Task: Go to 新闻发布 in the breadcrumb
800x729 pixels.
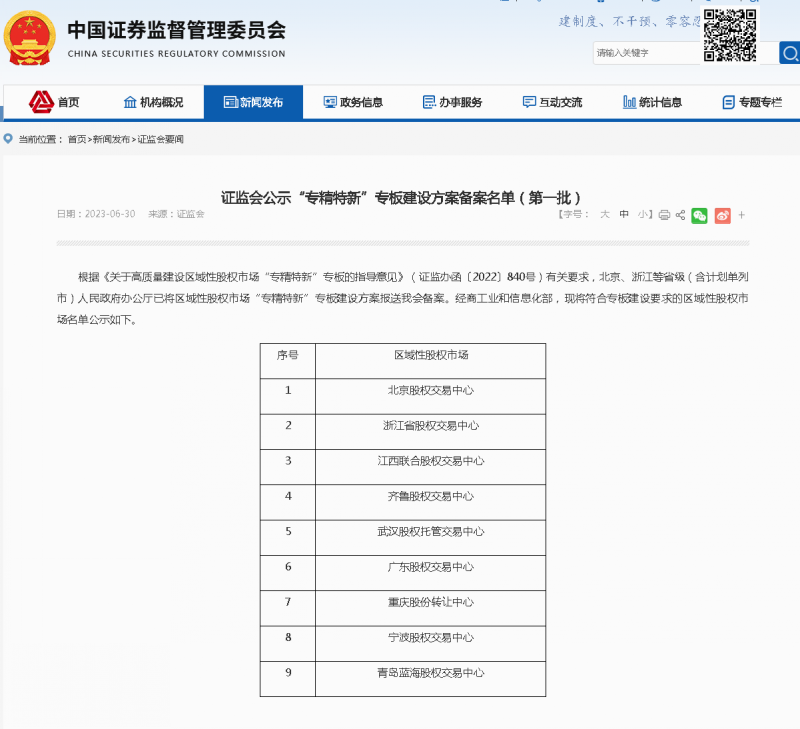Action: pyautogui.click(x=111, y=139)
